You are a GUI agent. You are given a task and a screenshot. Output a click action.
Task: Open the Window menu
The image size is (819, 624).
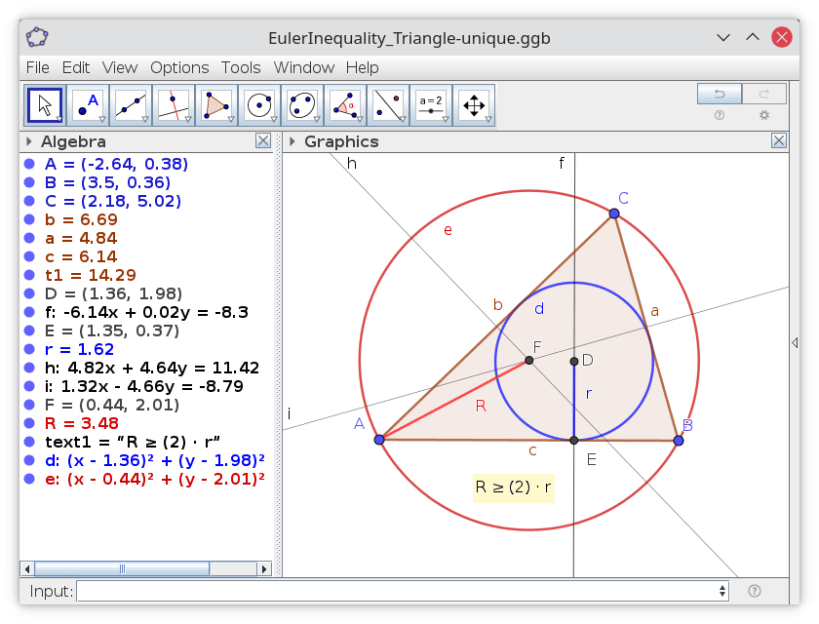(x=303, y=67)
